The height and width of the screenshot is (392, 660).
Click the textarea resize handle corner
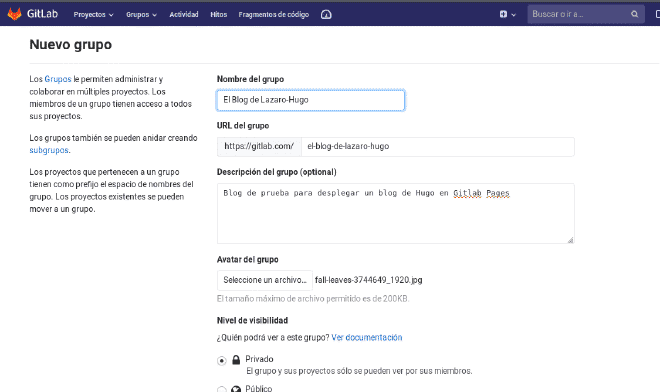click(x=570, y=240)
